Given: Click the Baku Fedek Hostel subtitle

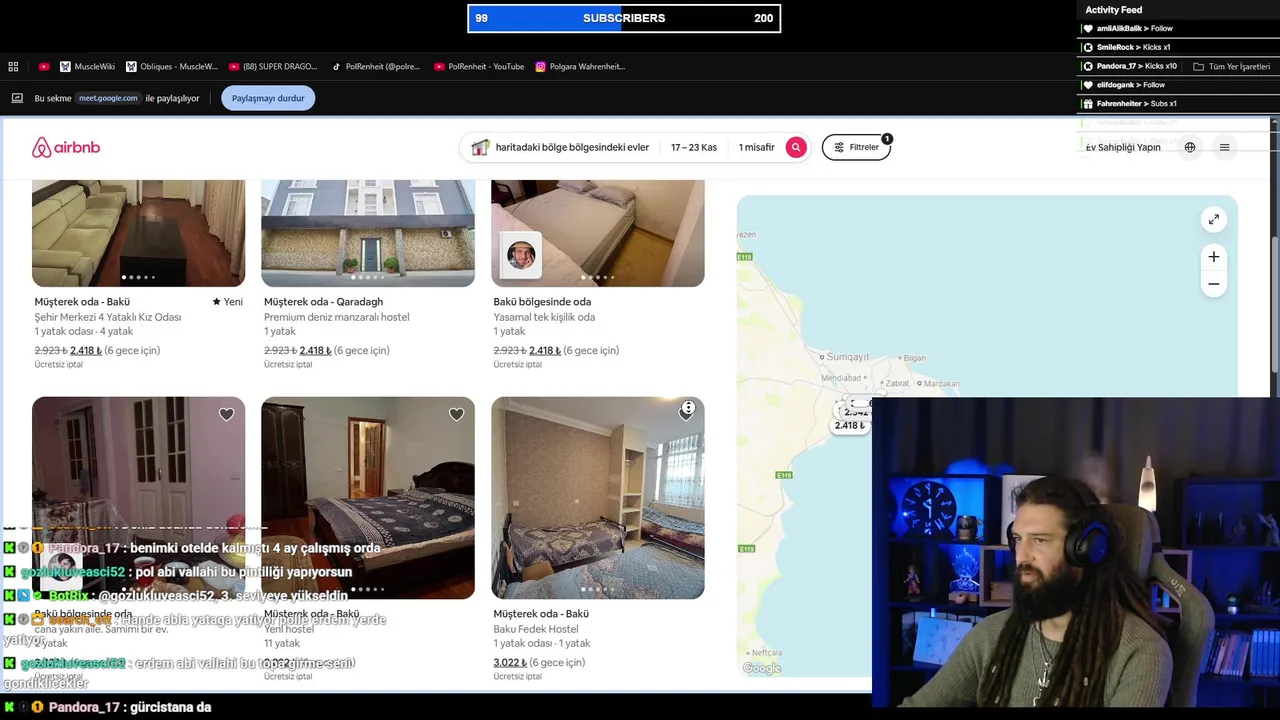Looking at the screenshot, I should coord(536,629).
